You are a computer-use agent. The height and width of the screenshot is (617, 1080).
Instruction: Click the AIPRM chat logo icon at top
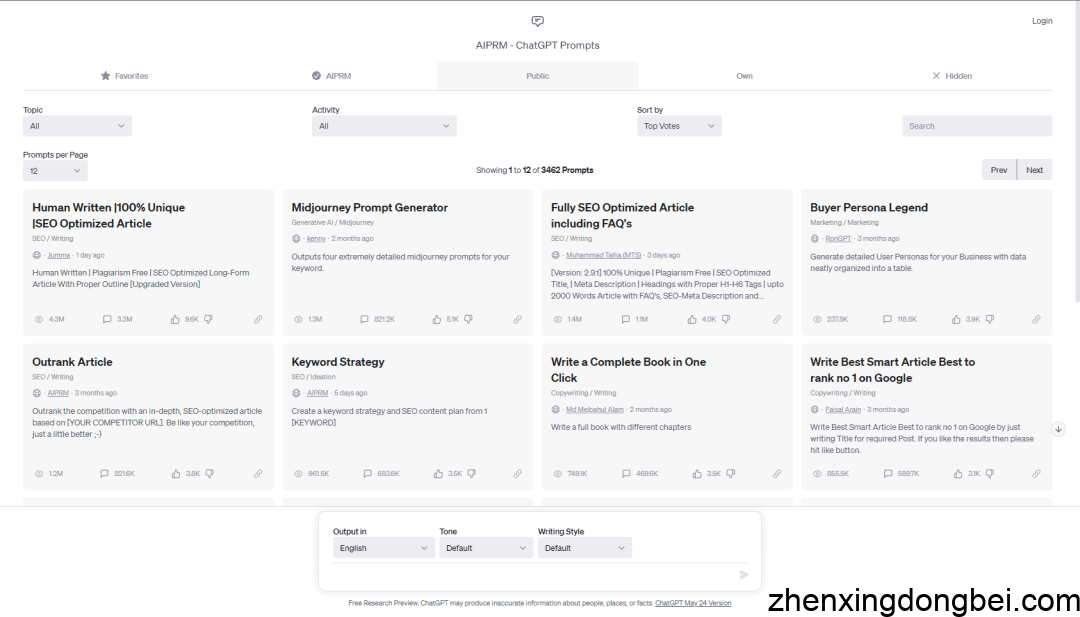[538, 21]
